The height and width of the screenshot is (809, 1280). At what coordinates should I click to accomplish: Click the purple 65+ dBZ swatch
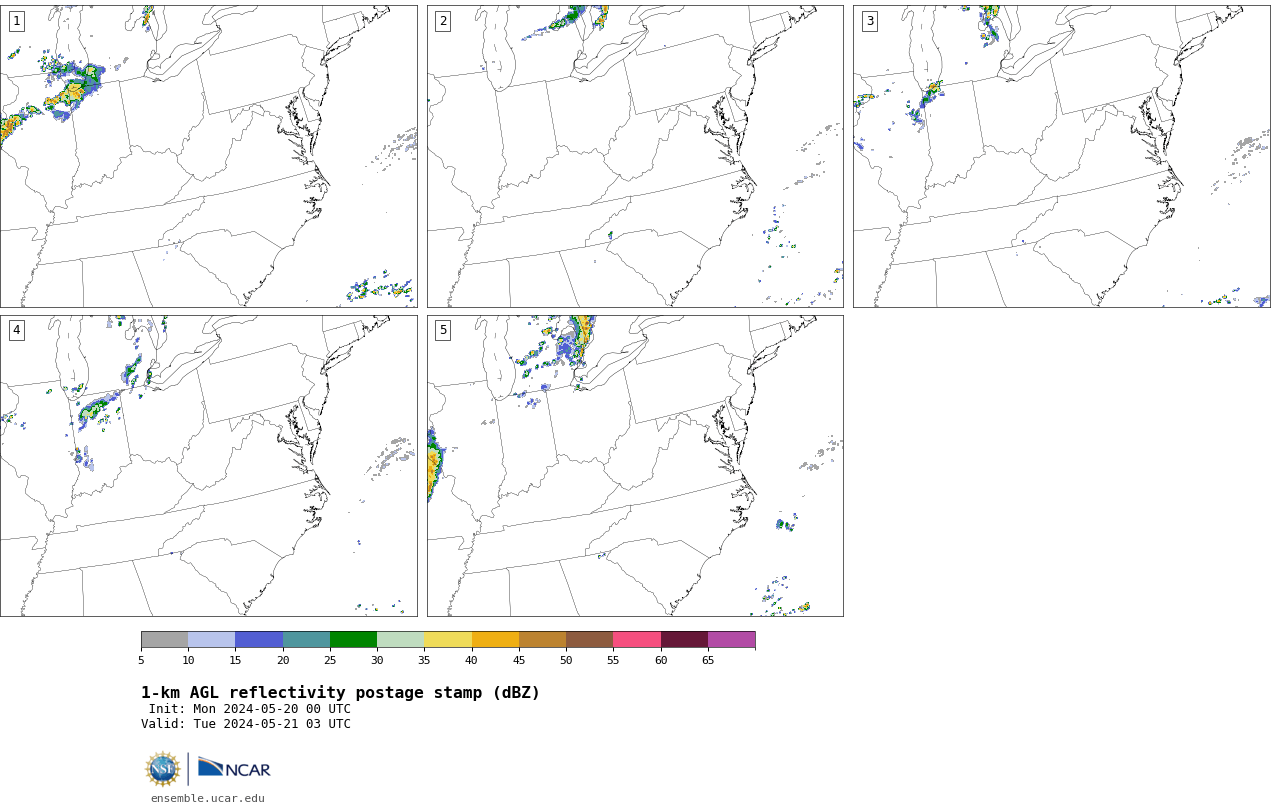pyautogui.click(x=731, y=640)
